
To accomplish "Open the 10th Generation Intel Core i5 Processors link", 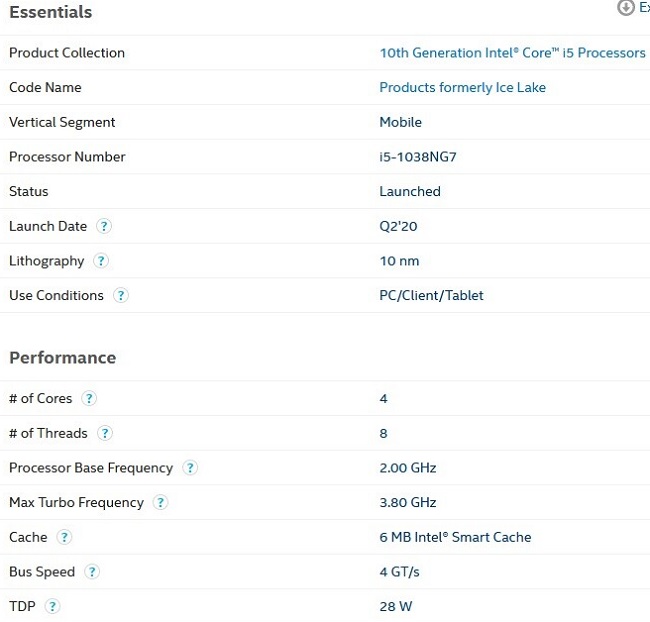I will (x=512, y=53).
